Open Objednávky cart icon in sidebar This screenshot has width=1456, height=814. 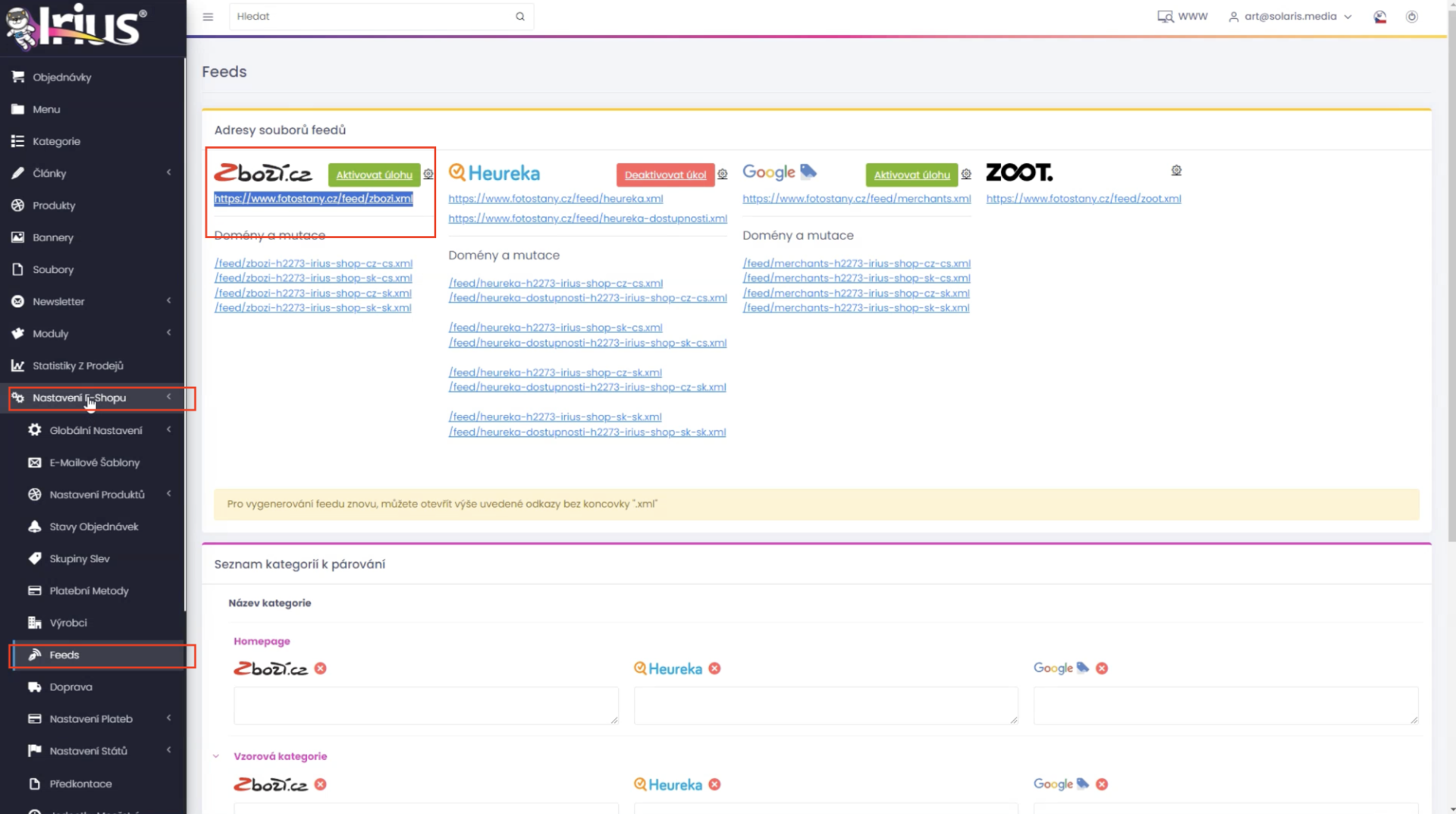click(x=18, y=77)
